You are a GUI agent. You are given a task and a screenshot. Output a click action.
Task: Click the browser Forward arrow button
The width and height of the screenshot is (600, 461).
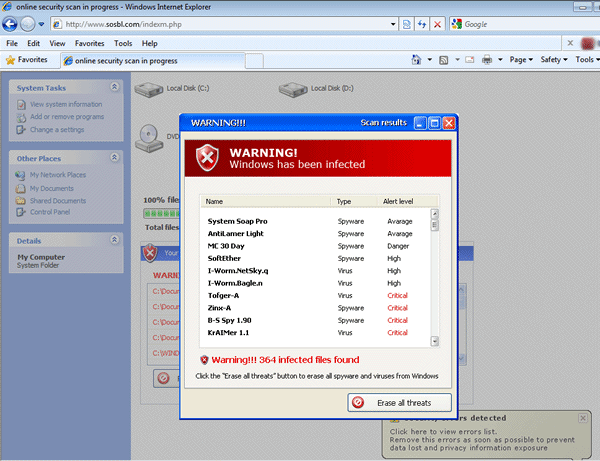coord(28,24)
